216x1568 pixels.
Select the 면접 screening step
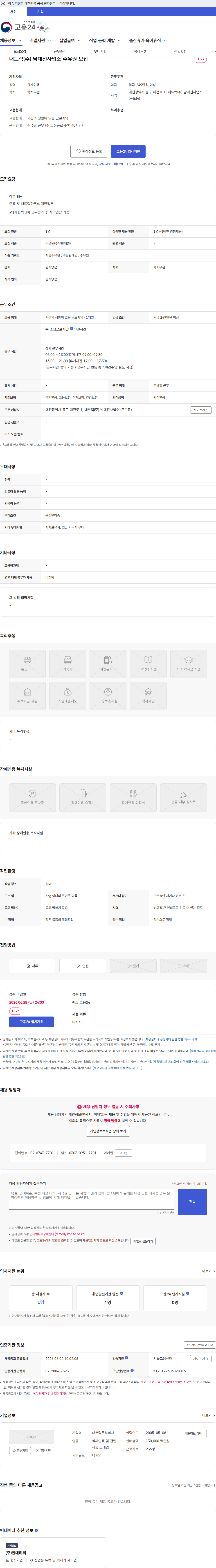point(83,966)
